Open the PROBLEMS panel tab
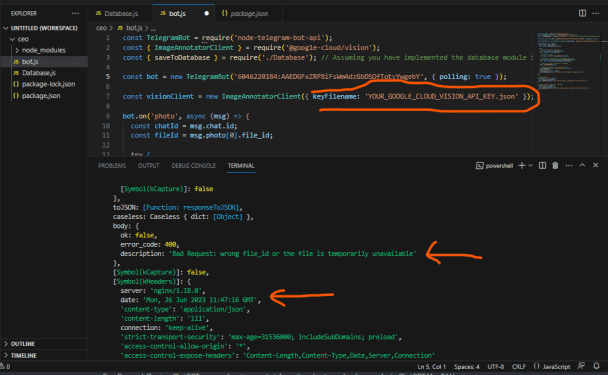The width and height of the screenshot is (608, 375). [x=112, y=166]
